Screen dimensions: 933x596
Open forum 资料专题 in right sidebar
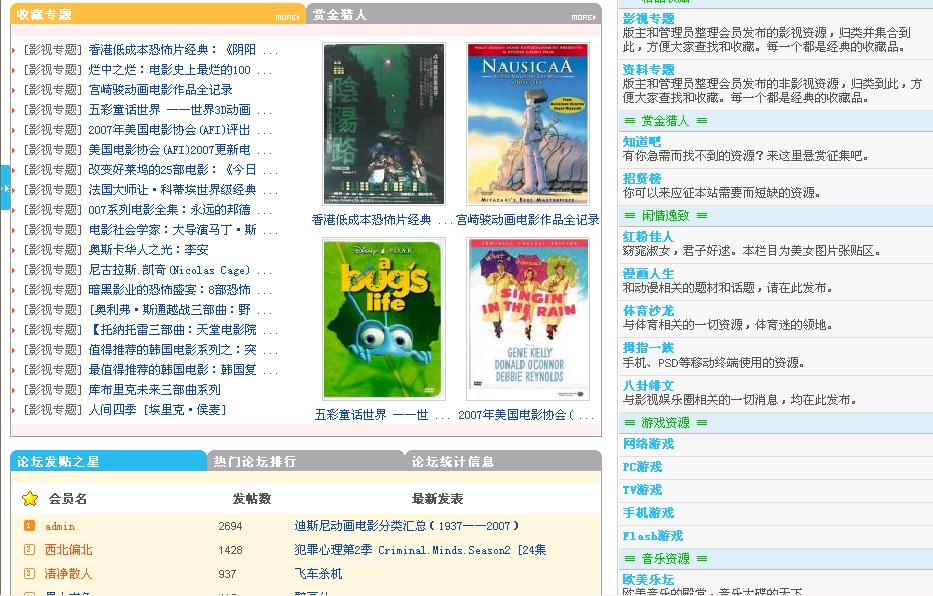point(649,70)
